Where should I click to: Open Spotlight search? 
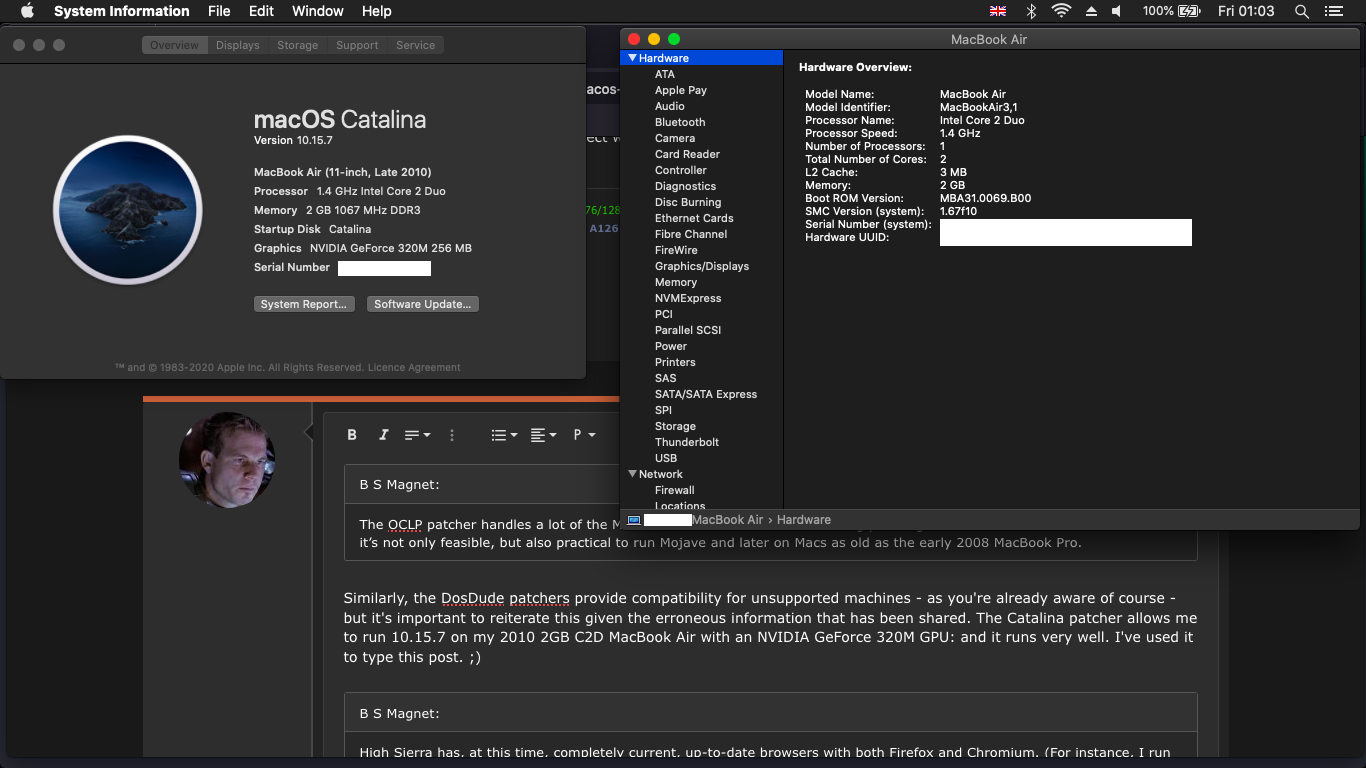click(1301, 11)
